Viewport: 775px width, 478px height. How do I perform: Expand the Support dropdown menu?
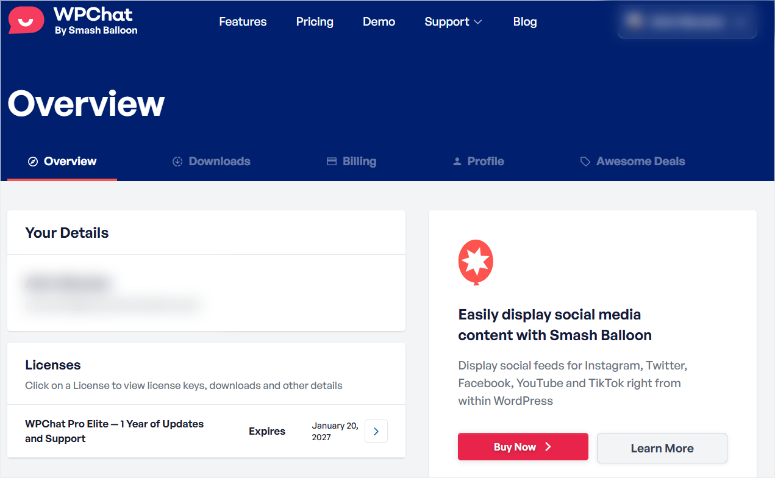(x=453, y=22)
